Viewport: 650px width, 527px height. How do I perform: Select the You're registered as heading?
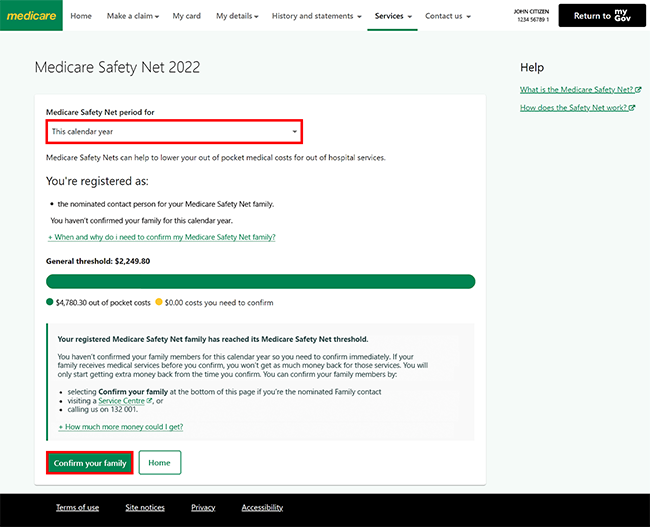[97, 181]
